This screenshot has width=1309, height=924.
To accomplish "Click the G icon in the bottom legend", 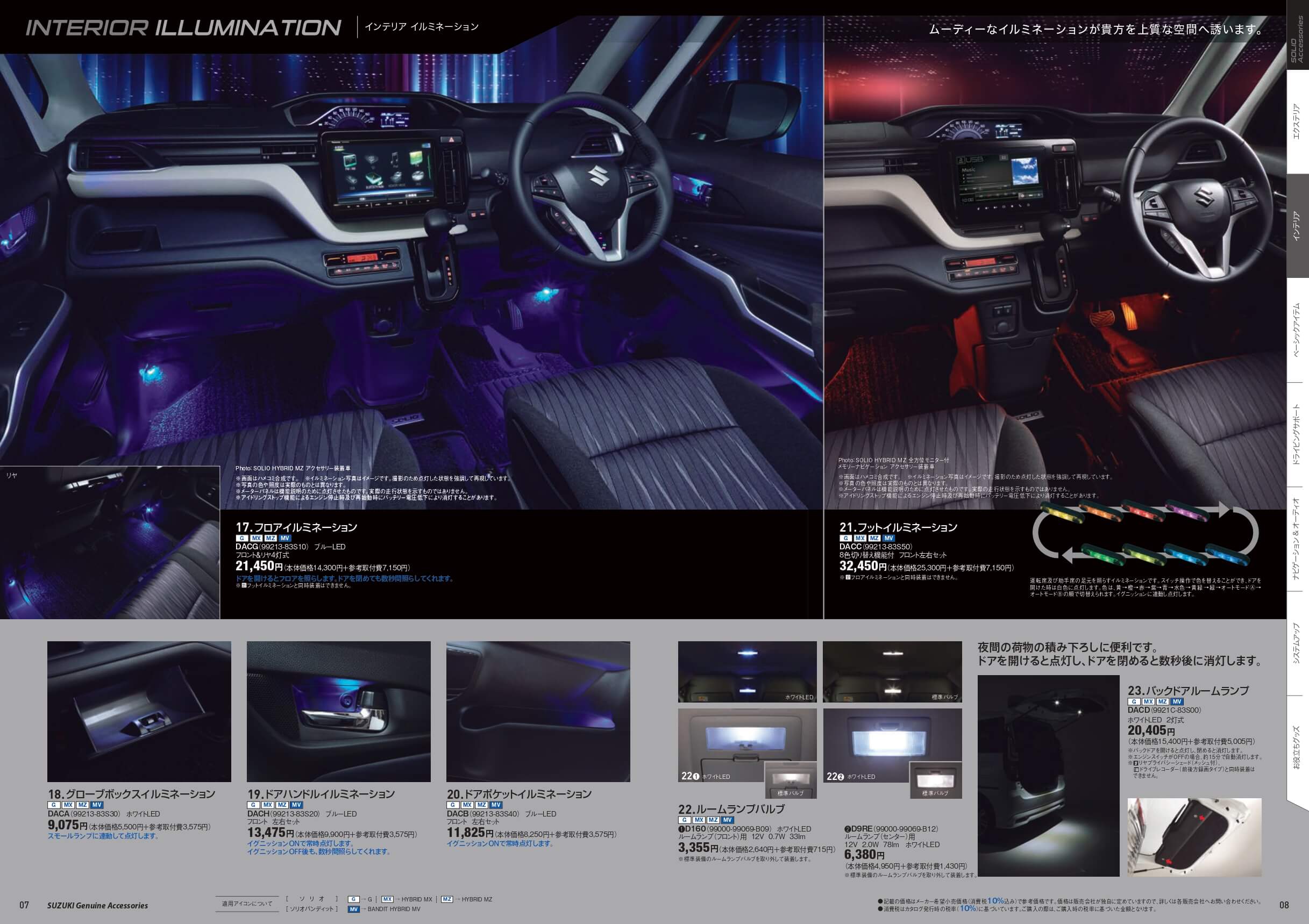I will [354, 899].
